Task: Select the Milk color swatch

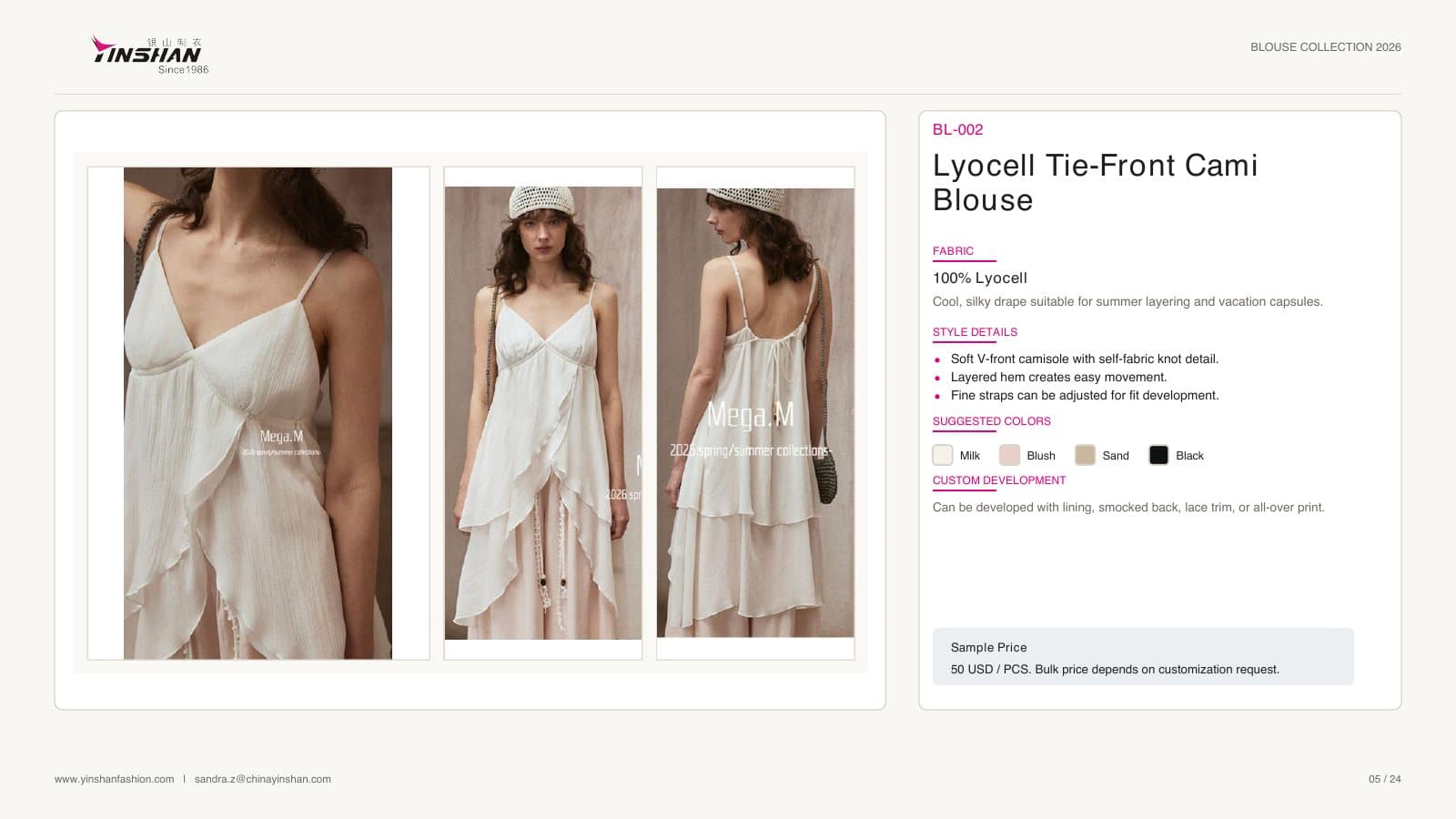Action: [943, 455]
